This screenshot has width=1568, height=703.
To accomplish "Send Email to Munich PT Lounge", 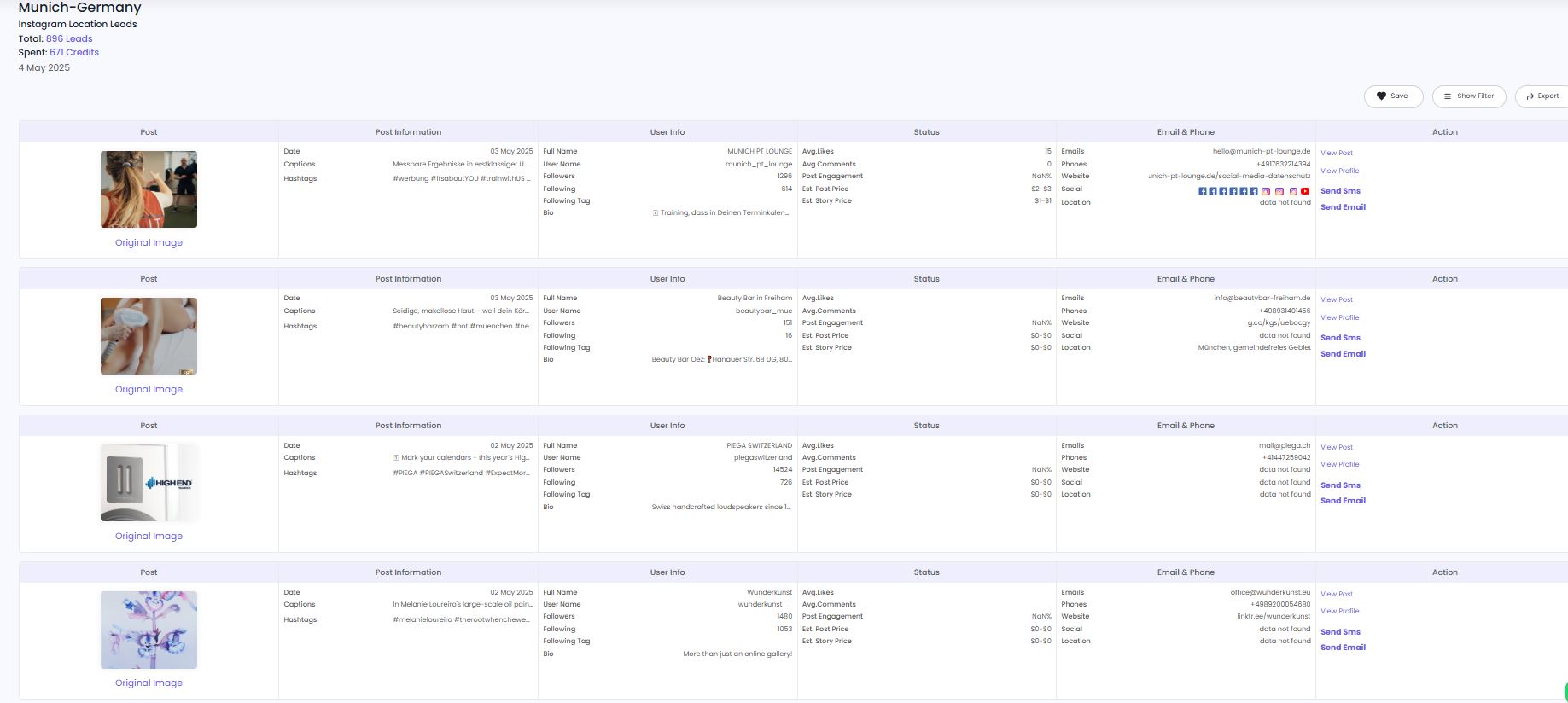I will (x=1343, y=207).
